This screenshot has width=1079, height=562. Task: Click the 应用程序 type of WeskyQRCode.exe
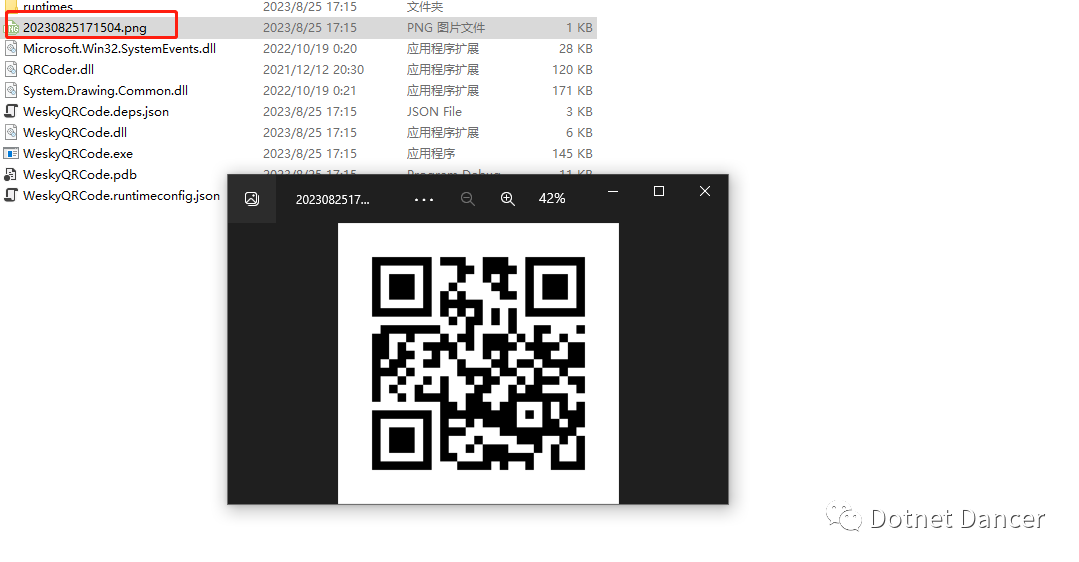(x=431, y=153)
